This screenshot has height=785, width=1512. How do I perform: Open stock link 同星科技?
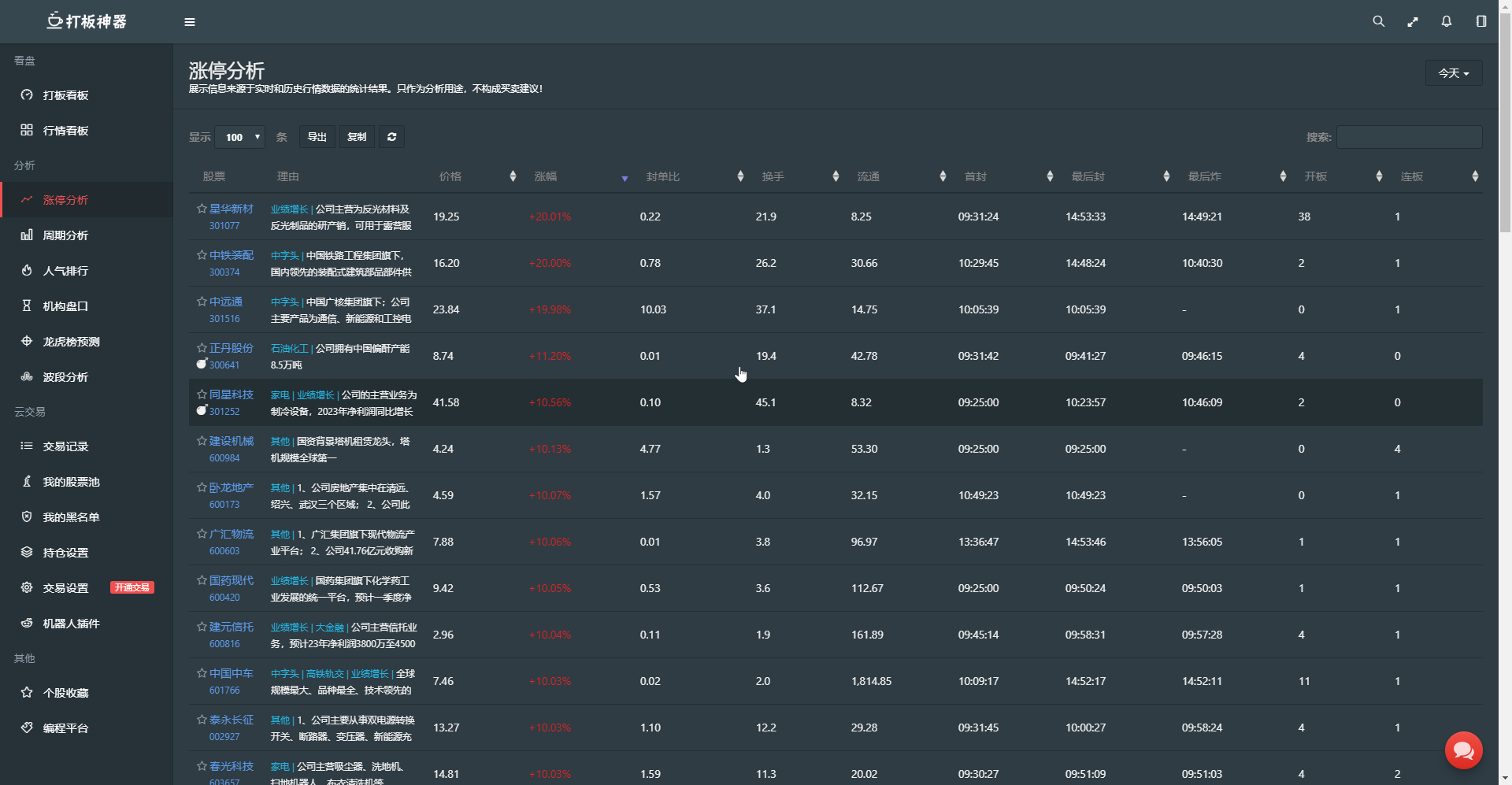point(232,394)
